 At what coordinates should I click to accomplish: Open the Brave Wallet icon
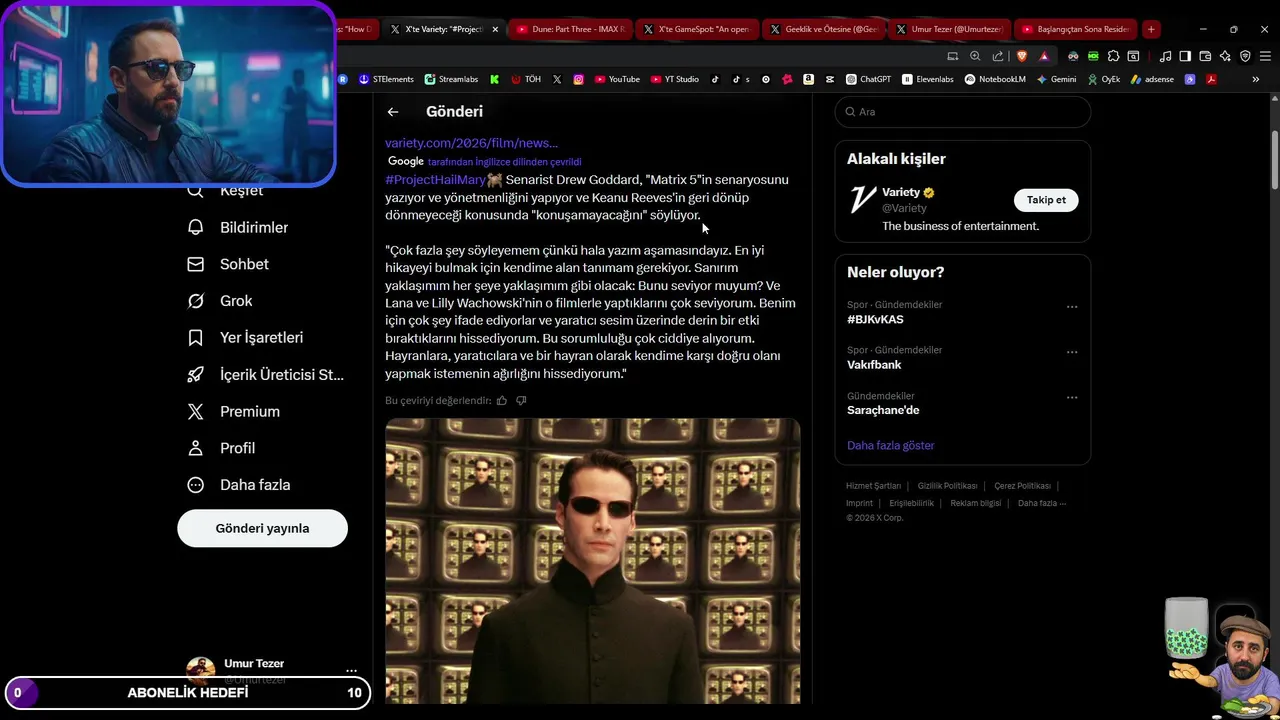pyautogui.click(x=1205, y=56)
